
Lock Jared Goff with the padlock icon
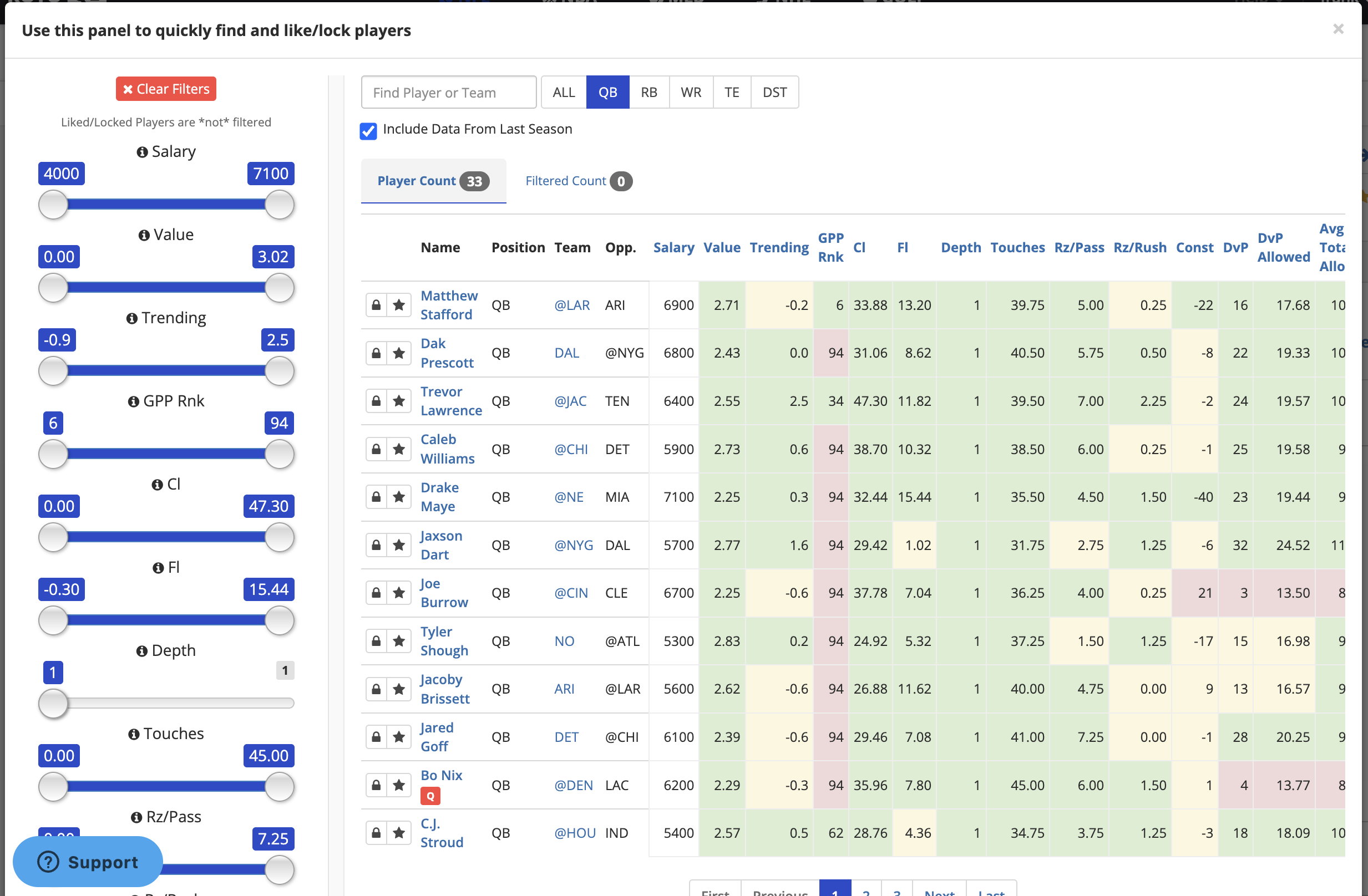[x=376, y=737]
